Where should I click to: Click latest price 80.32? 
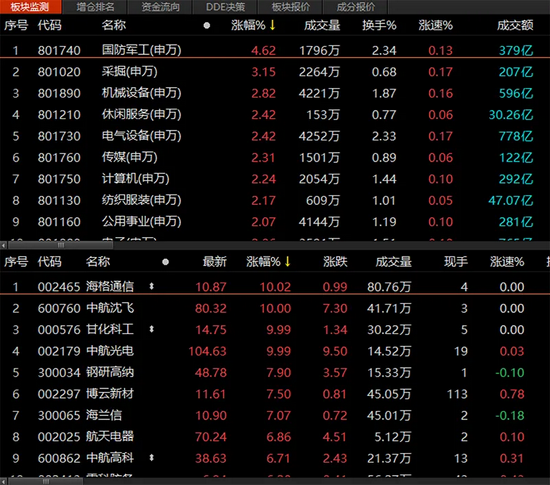[x=211, y=309]
